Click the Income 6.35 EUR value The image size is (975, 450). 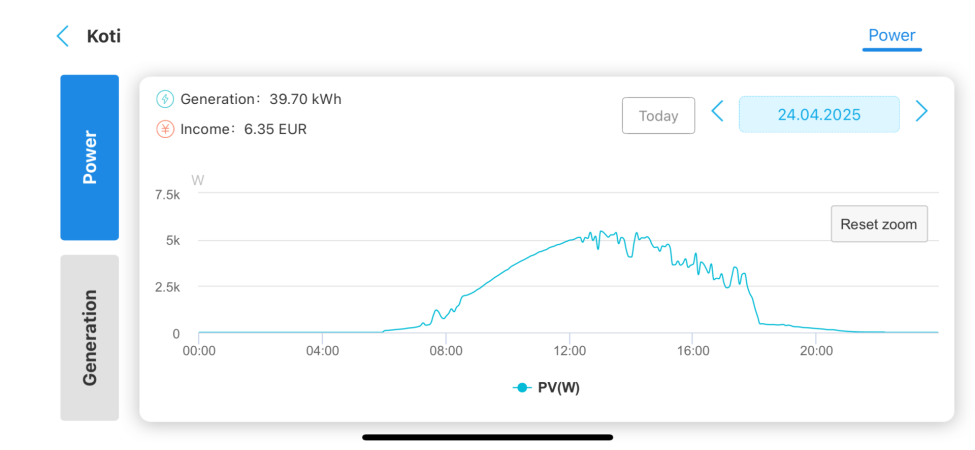275,129
